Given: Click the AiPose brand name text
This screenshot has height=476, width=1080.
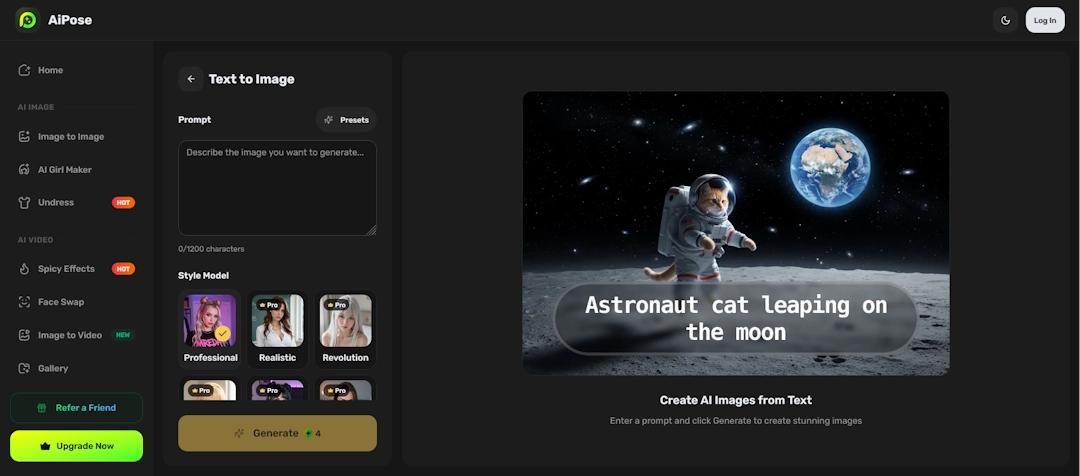Looking at the screenshot, I should pos(70,20).
